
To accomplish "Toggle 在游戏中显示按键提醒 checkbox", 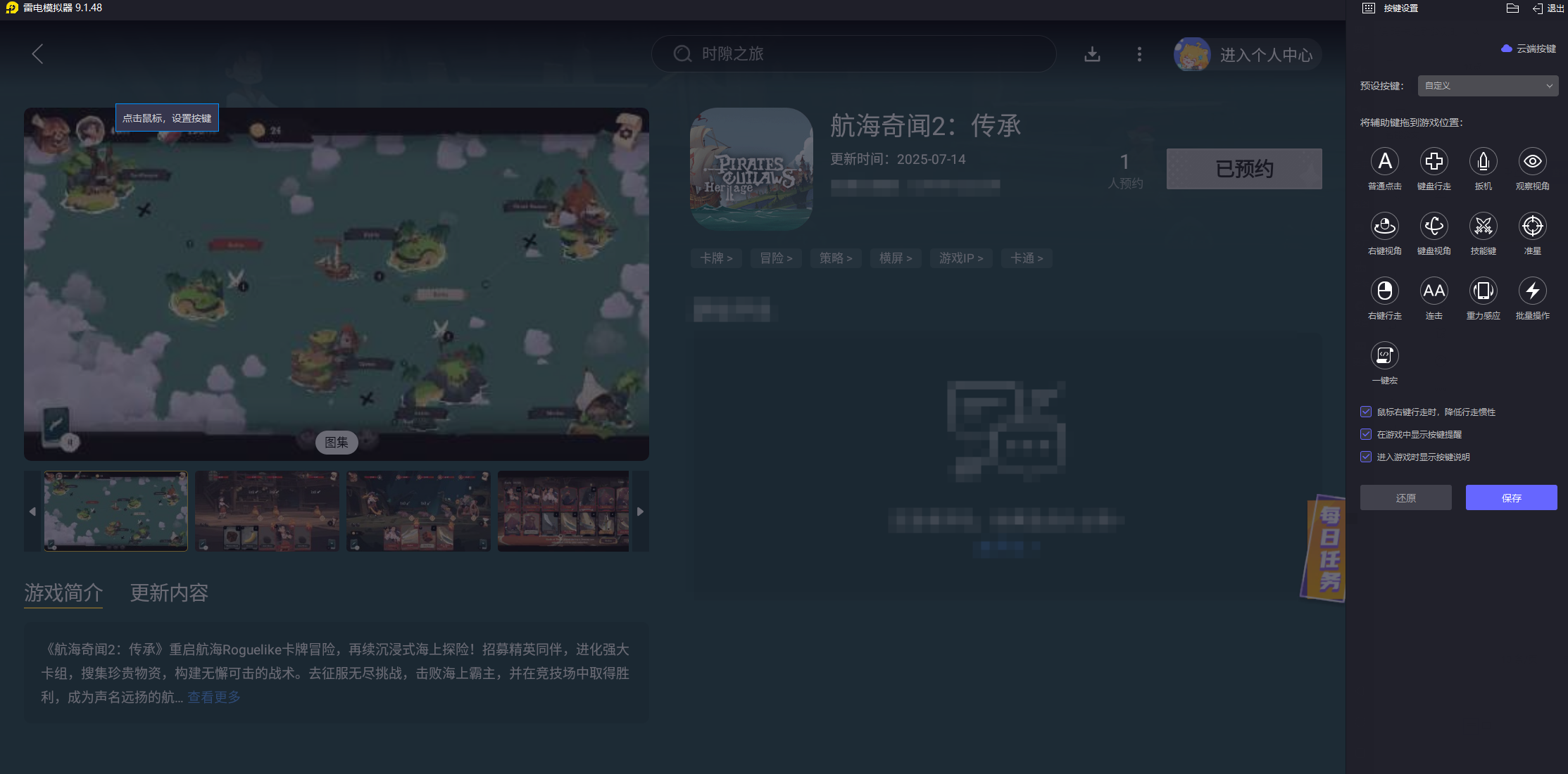I will [x=1366, y=434].
